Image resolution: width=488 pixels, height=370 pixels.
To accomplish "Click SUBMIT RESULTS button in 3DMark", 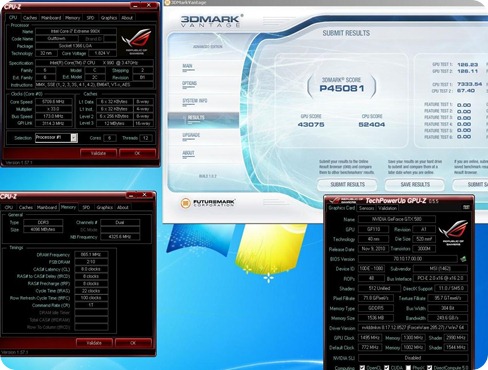I will coord(347,184).
